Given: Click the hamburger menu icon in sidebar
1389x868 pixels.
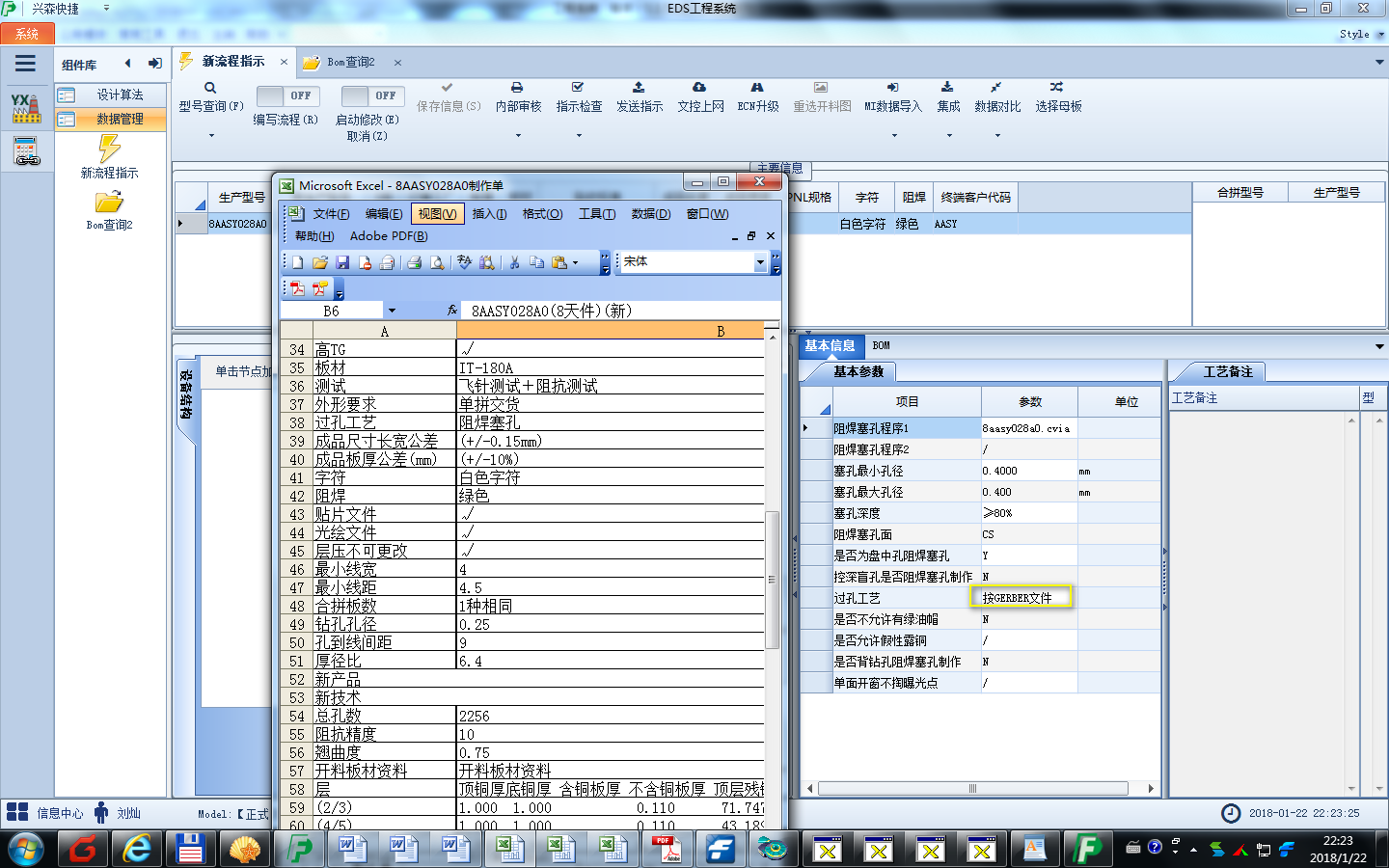Looking at the screenshot, I should pos(25,64).
